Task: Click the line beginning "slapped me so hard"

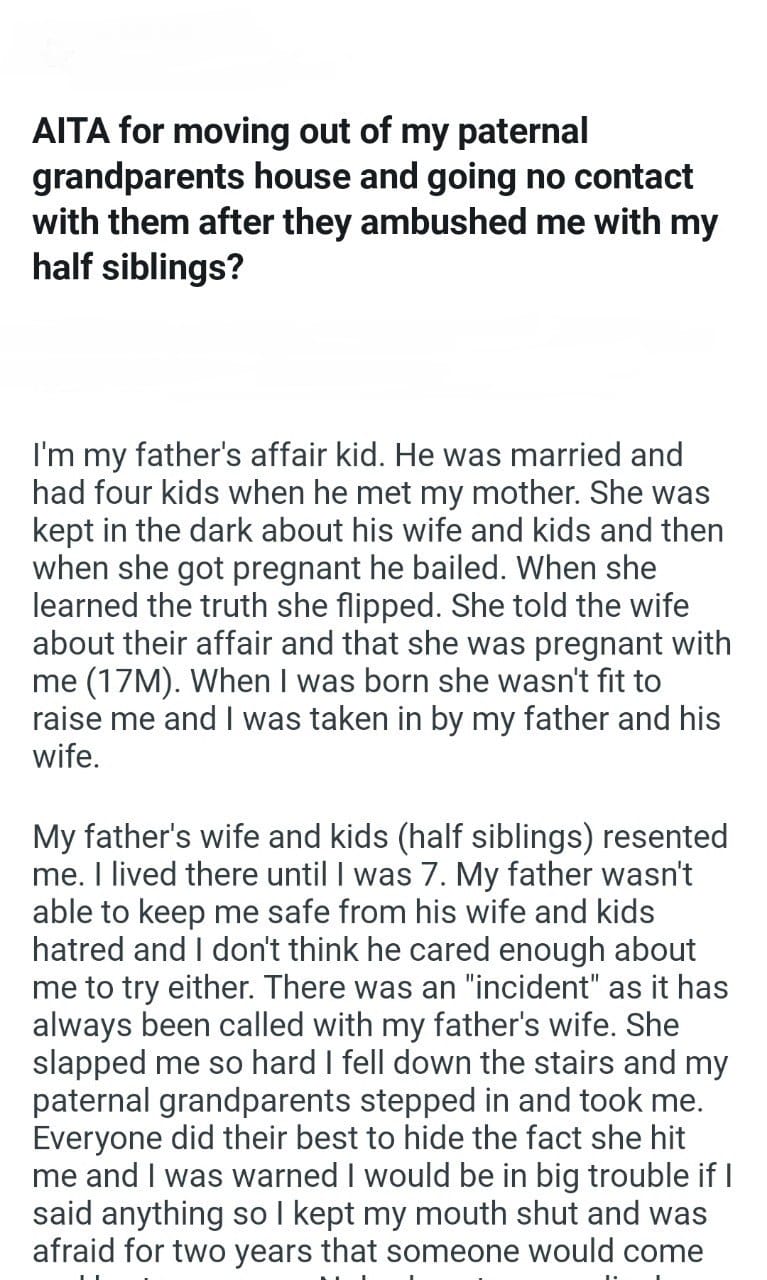Action: (380, 1062)
